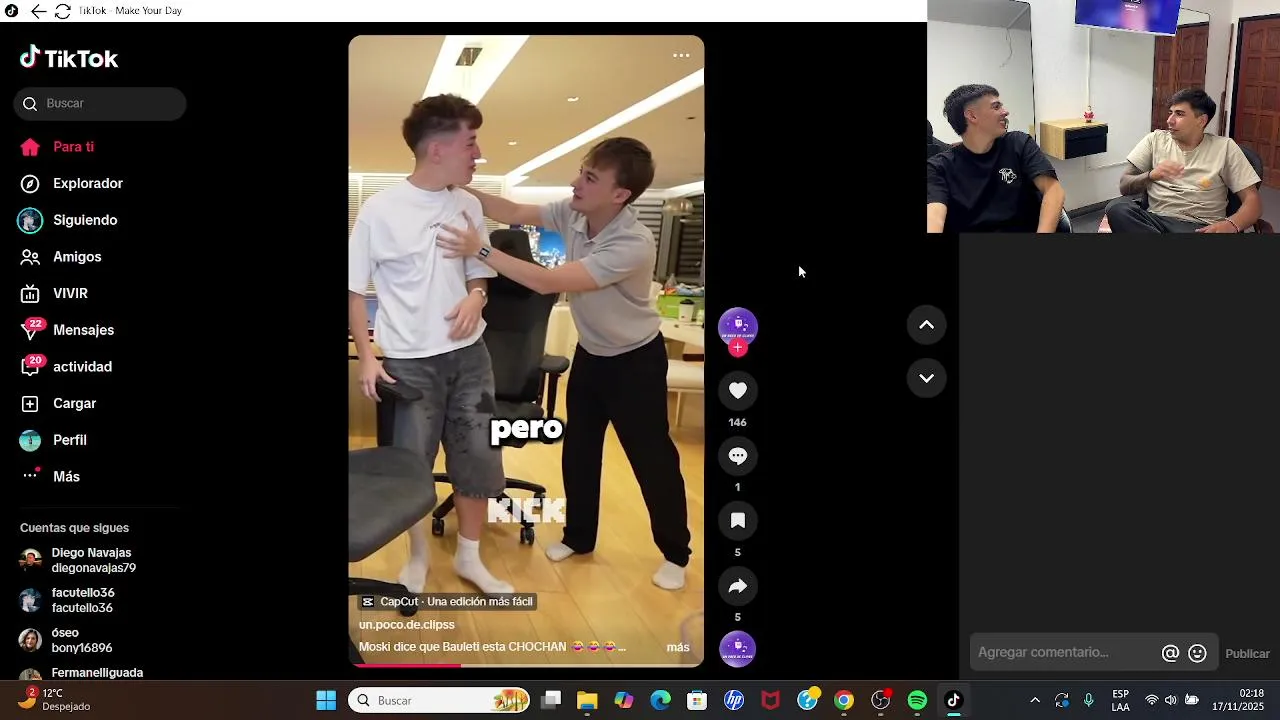Open Mensajes with 22 notifications
The width and height of the screenshot is (1280, 720).
[66, 330]
